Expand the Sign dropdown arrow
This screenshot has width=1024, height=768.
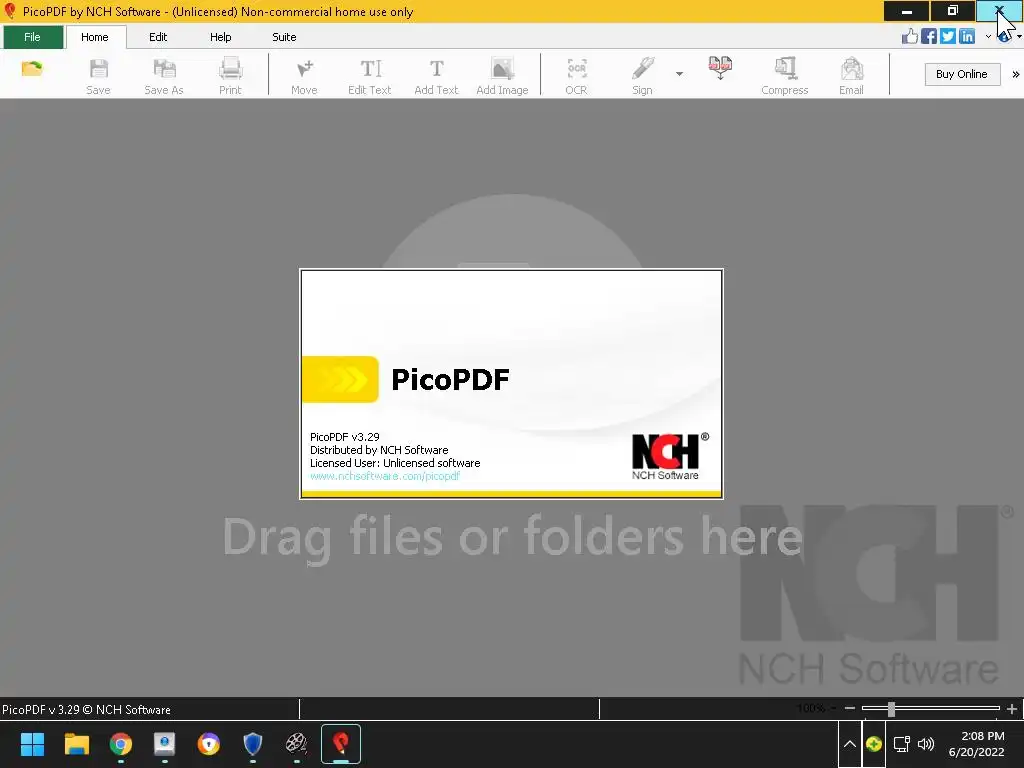(679, 74)
